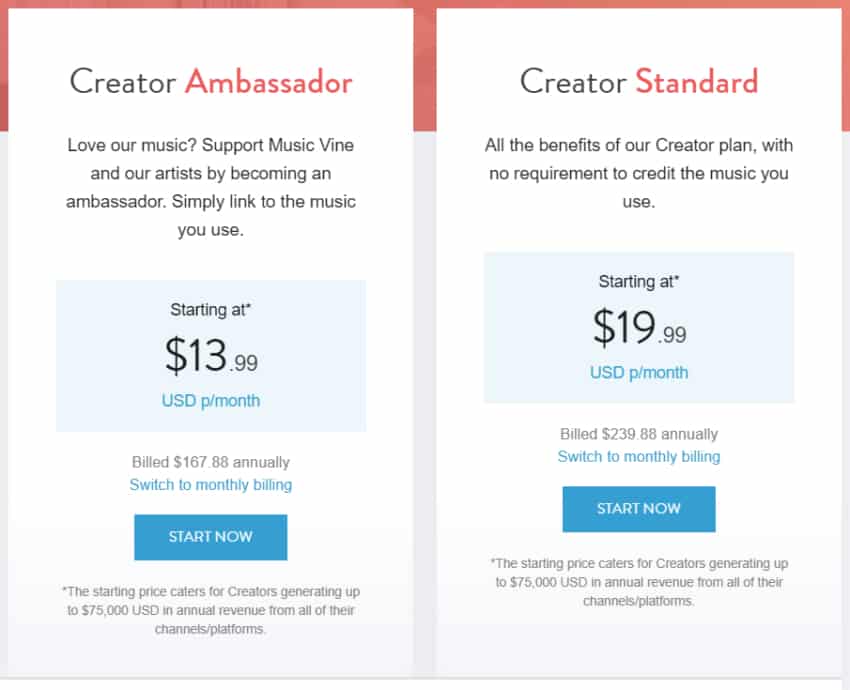This screenshot has width=850, height=690.
Task: Click the $75,000 footnote under Standard plan
Action: 639,582
